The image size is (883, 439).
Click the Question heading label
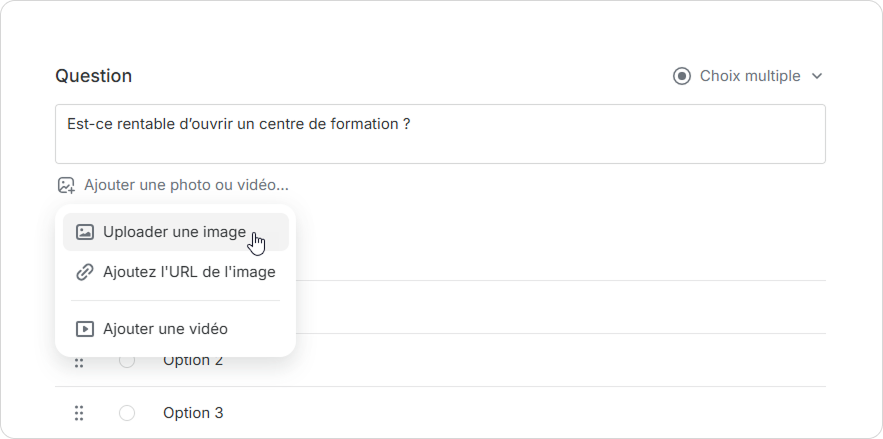coord(93,76)
